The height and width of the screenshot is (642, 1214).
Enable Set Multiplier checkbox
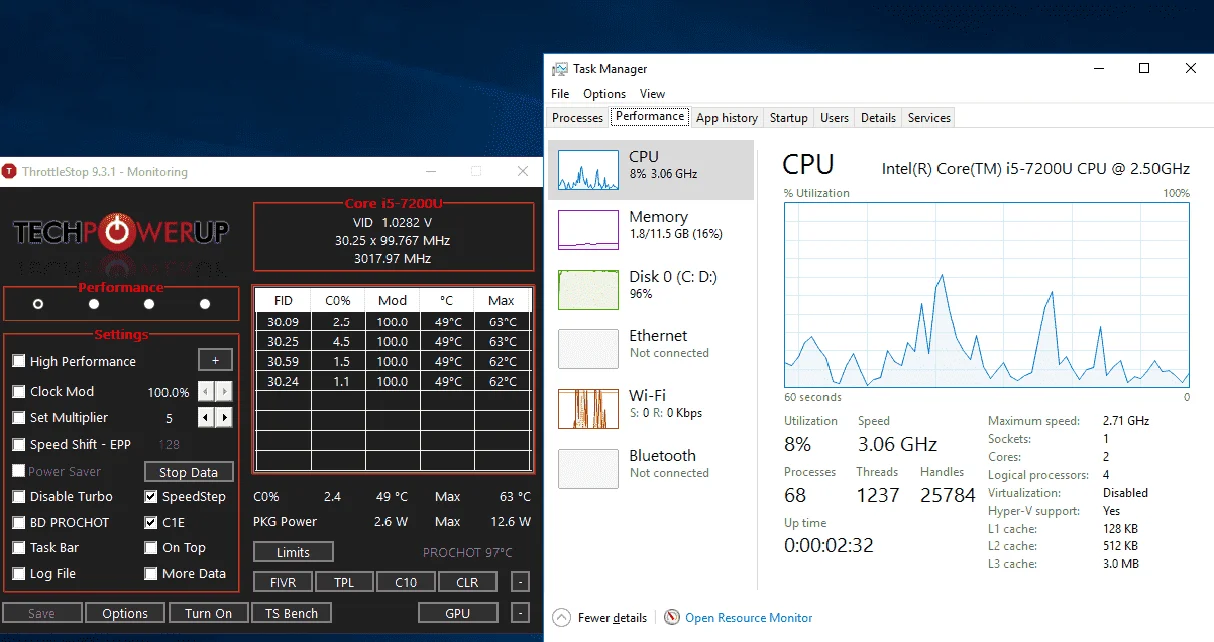click(x=19, y=417)
